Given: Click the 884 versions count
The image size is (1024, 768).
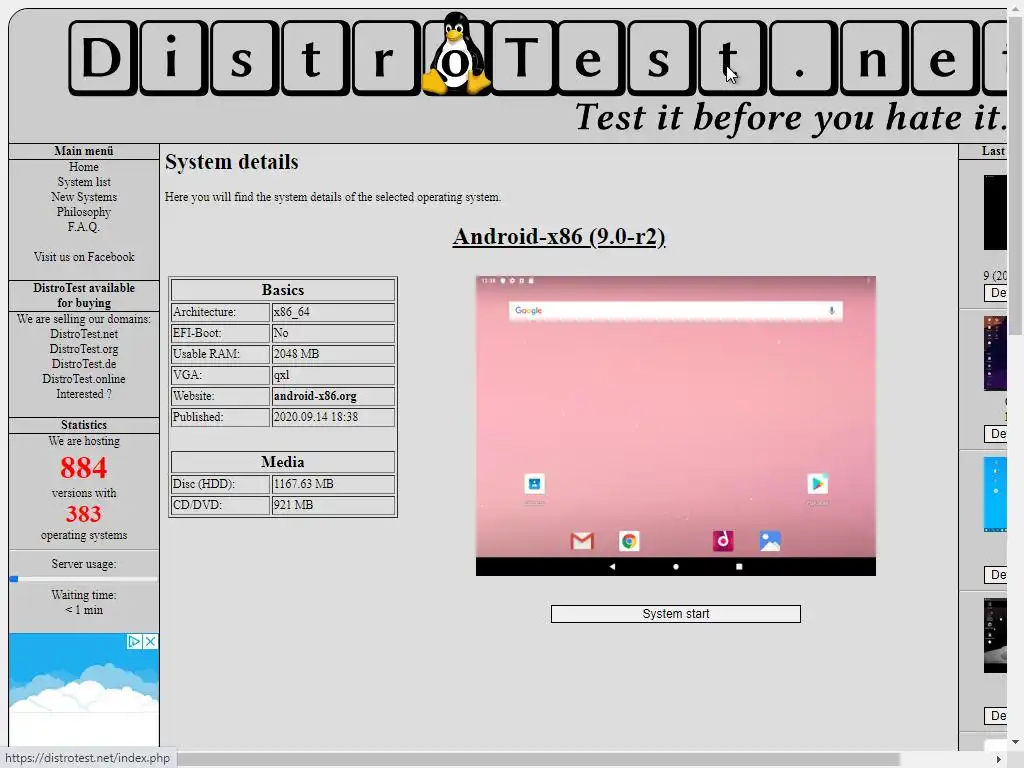Looking at the screenshot, I should pos(84,468).
